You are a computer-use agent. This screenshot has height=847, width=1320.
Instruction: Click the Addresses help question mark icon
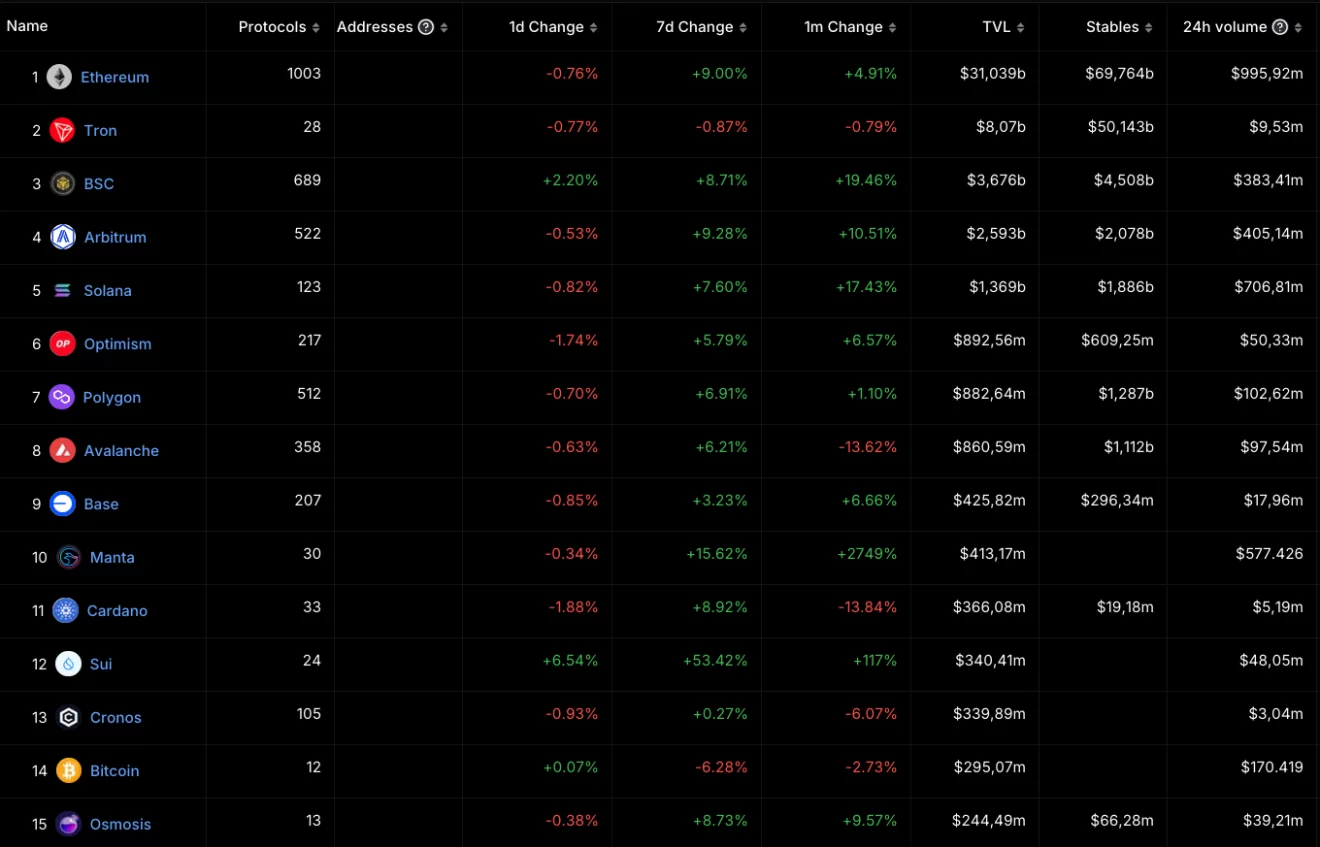426,27
